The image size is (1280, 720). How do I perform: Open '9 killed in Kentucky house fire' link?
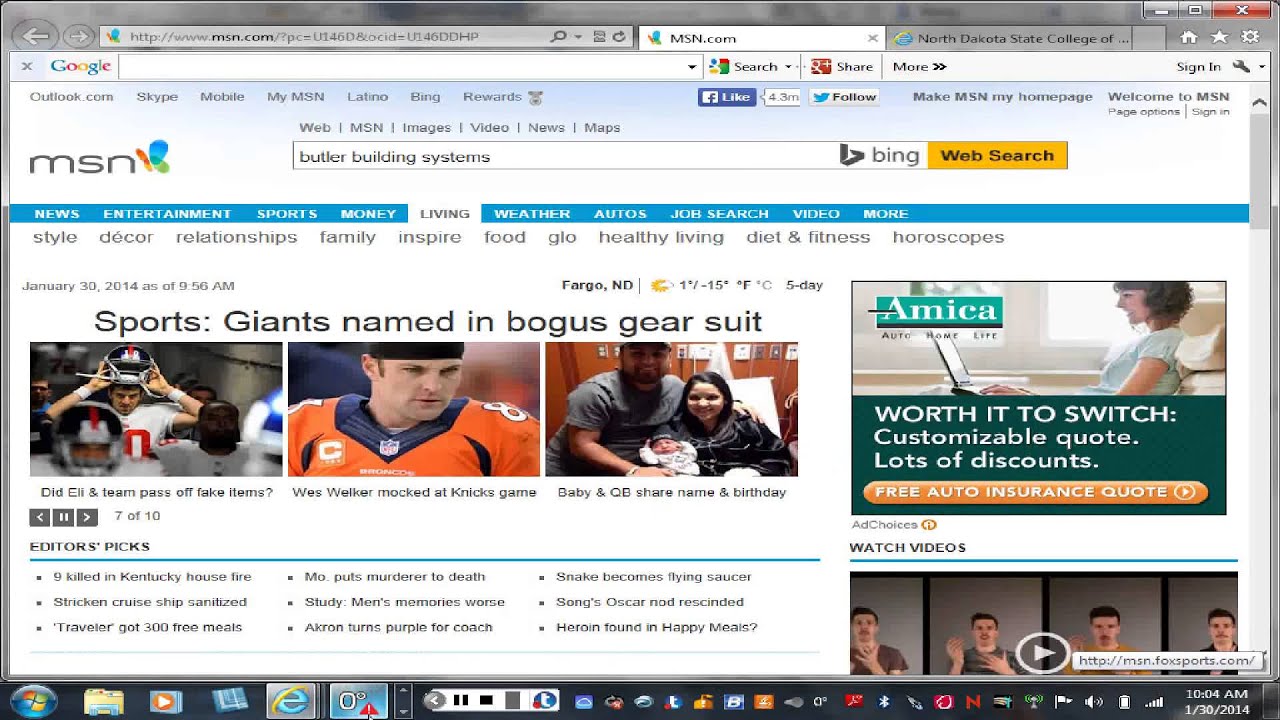click(x=152, y=577)
